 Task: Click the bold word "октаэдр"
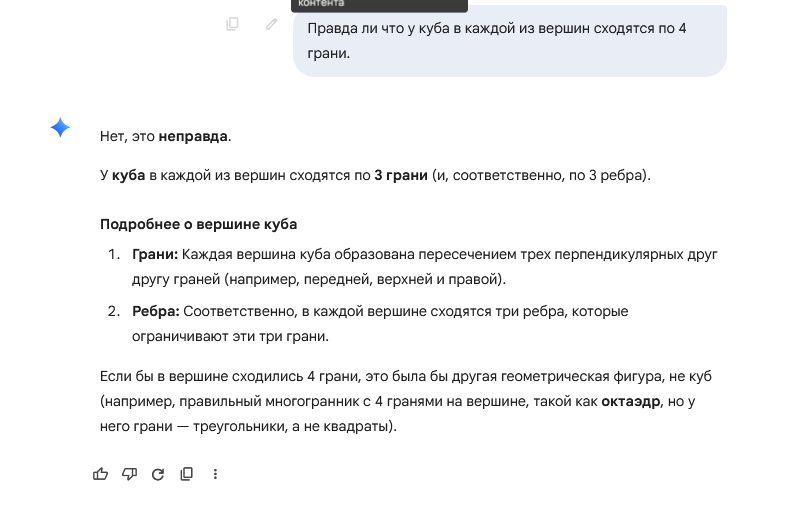point(631,402)
